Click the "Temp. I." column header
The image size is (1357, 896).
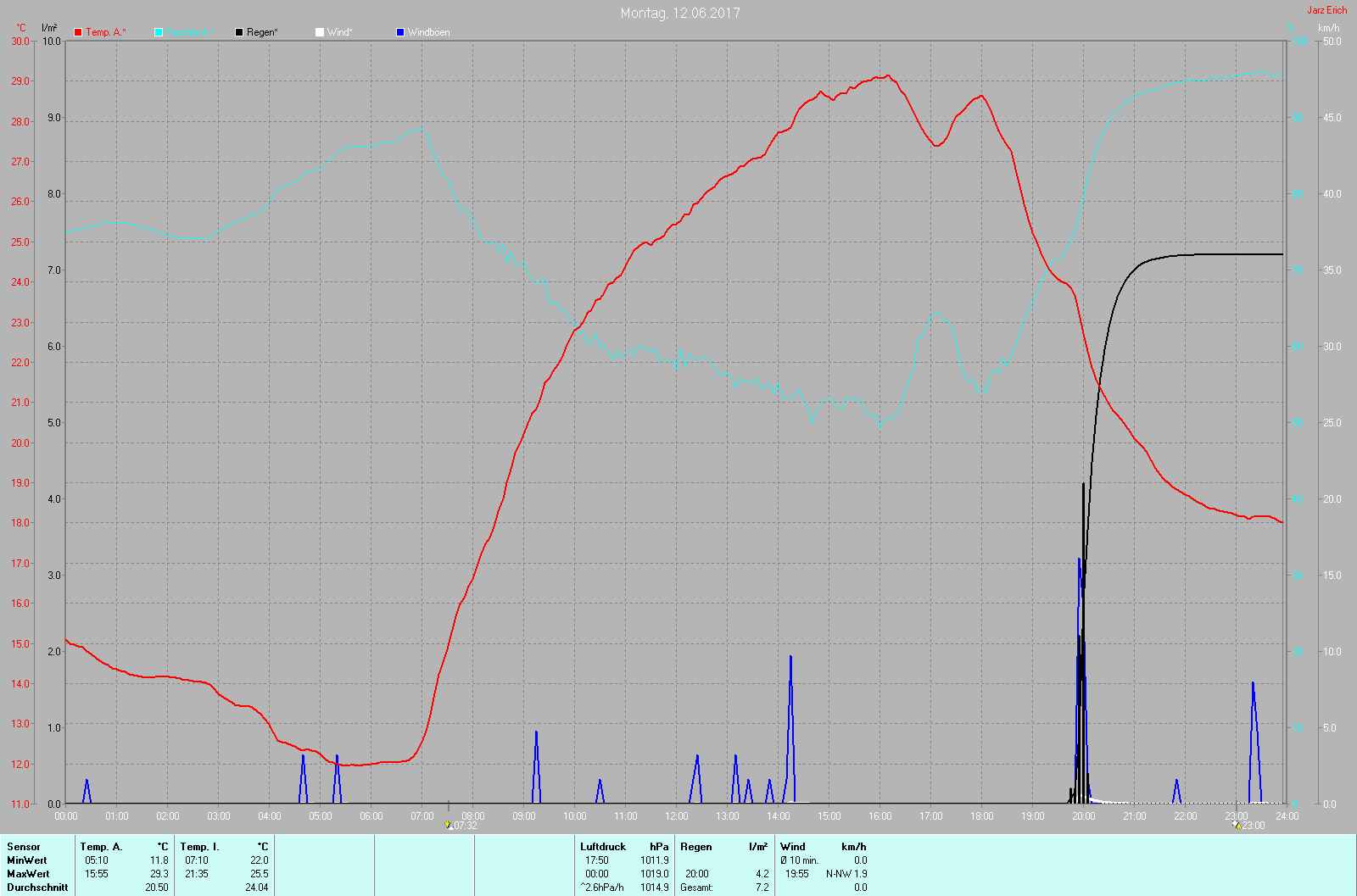(199, 847)
